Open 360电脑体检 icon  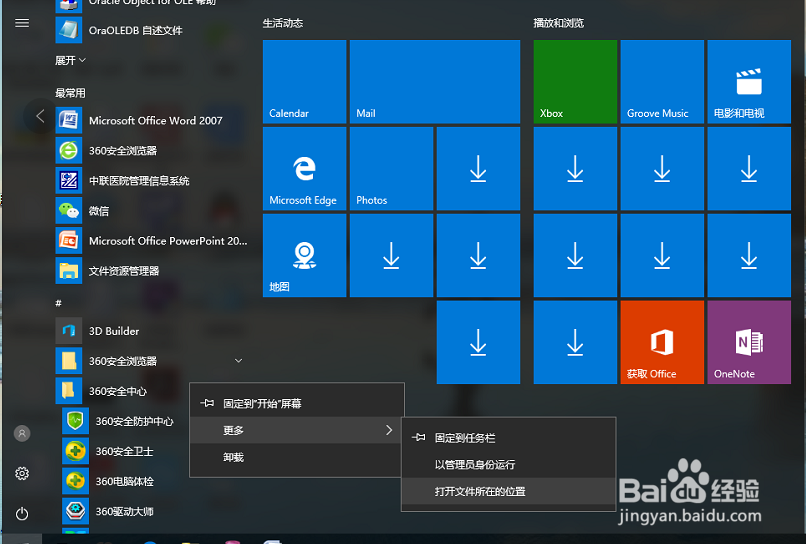[x=75, y=481]
